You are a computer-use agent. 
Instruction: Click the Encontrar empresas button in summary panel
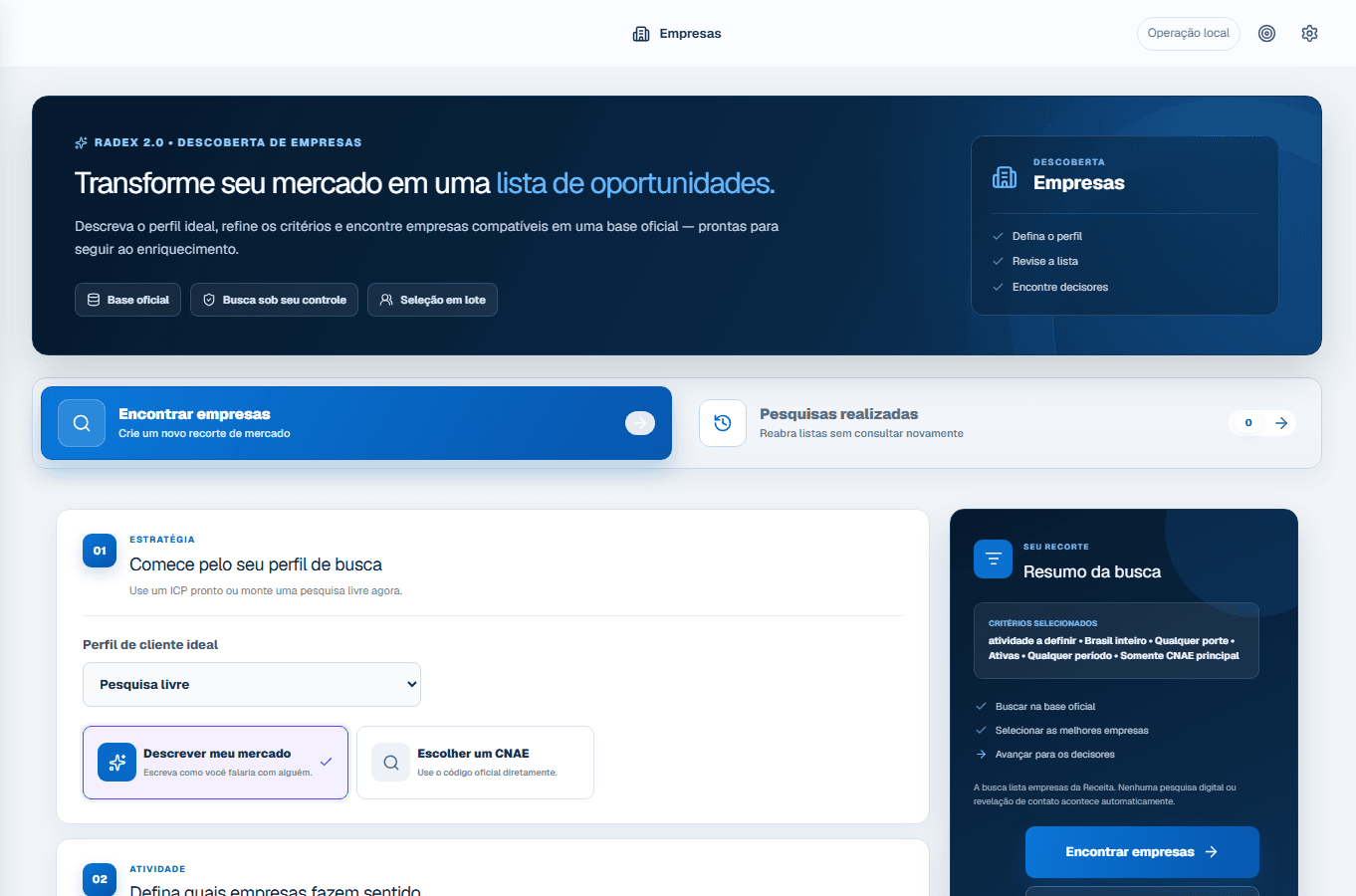1142,852
